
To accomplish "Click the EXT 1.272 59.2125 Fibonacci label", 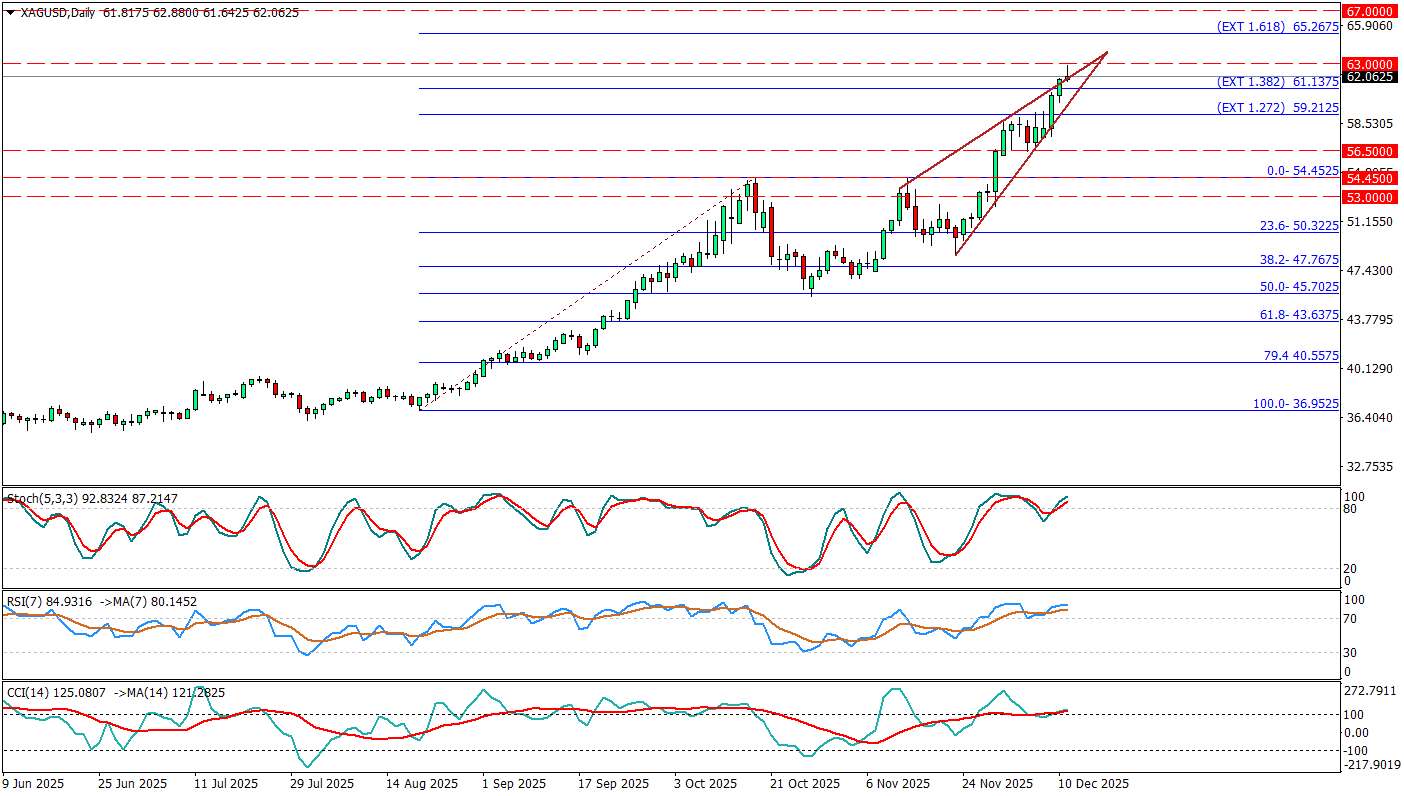I will coord(1277,107).
